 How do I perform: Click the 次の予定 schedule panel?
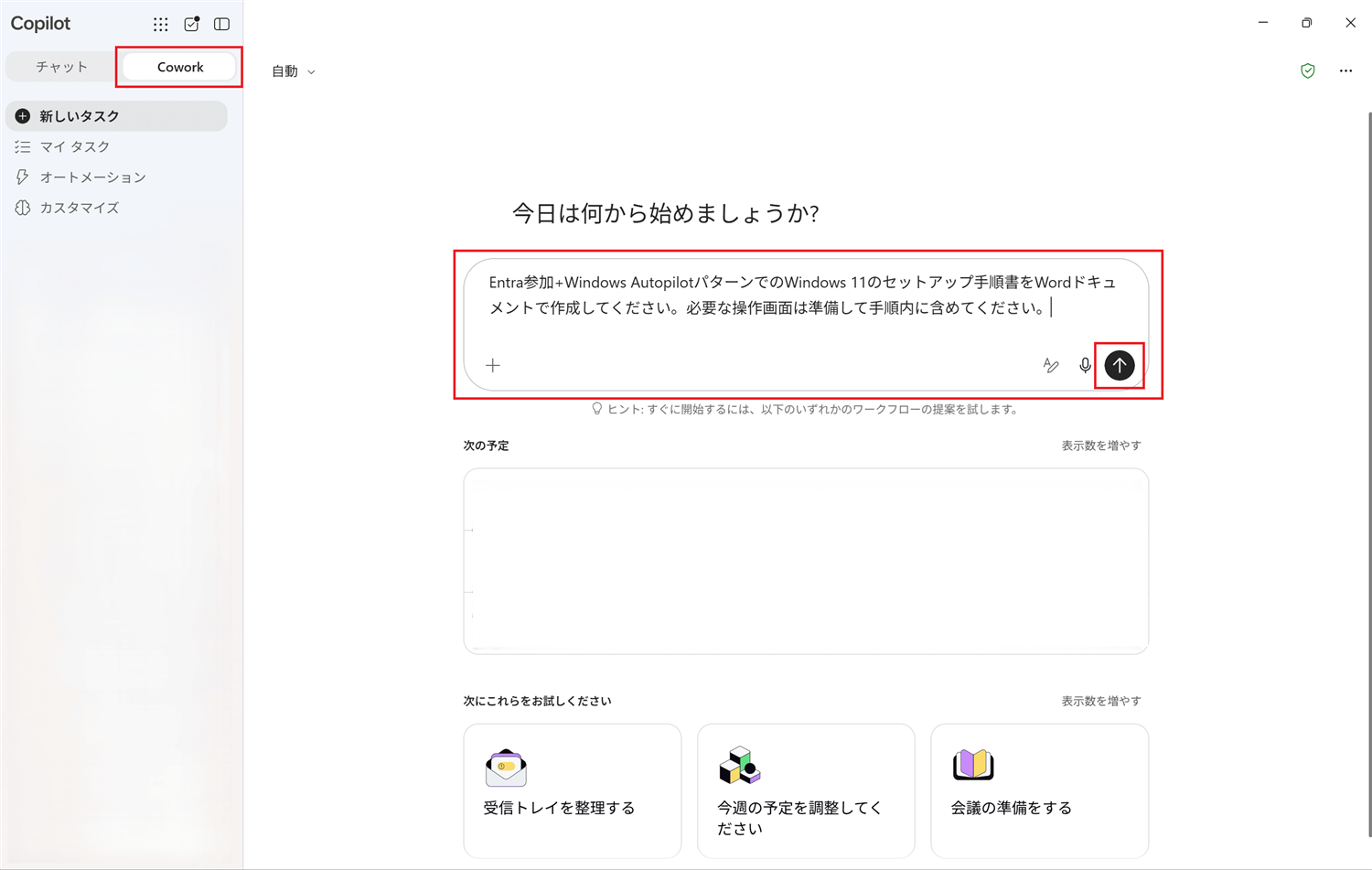[x=806, y=561]
